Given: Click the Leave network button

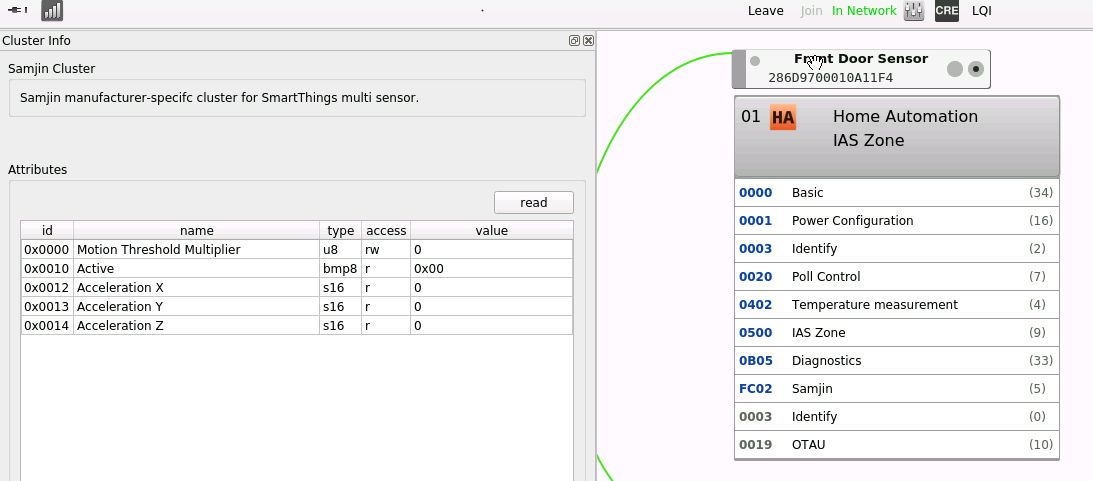Looking at the screenshot, I should click(765, 10).
